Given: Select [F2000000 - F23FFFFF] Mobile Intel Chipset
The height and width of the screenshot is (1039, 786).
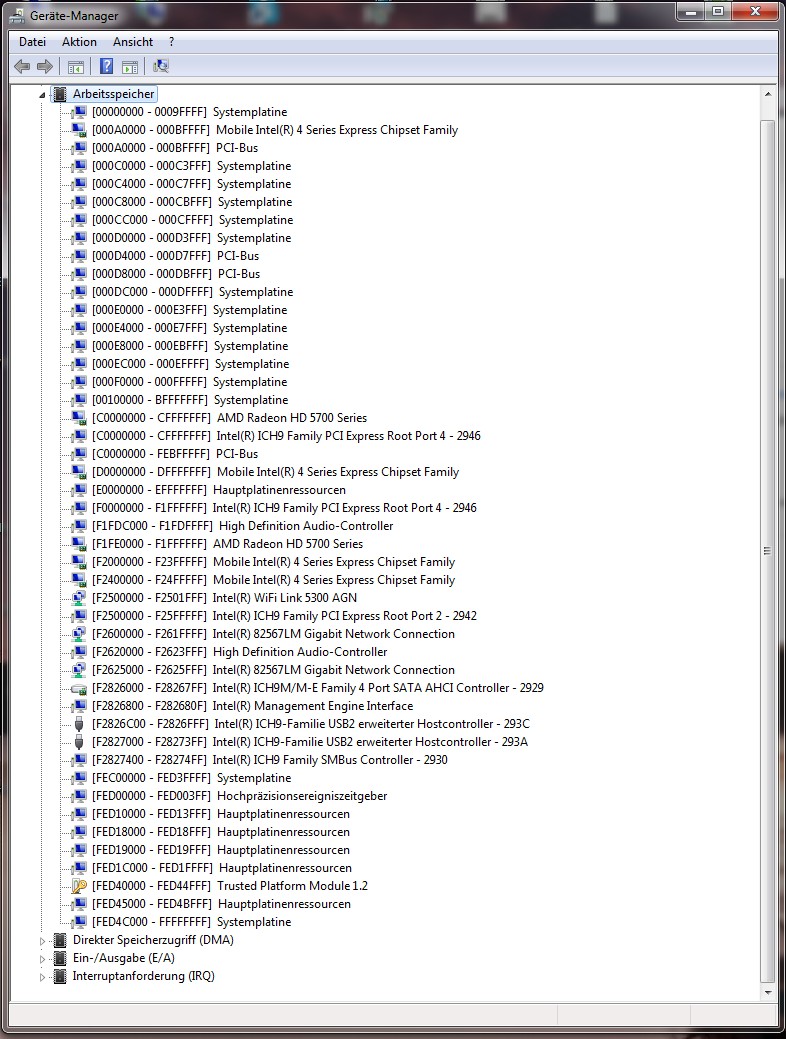Looking at the screenshot, I should tap(274, 562).
